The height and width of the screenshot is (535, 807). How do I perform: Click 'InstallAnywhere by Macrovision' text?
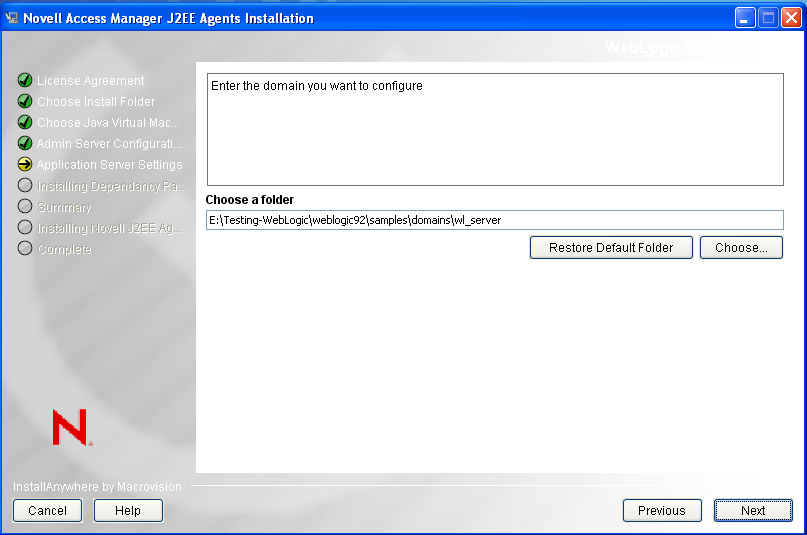pyautogui.click(x=97, y=487)
